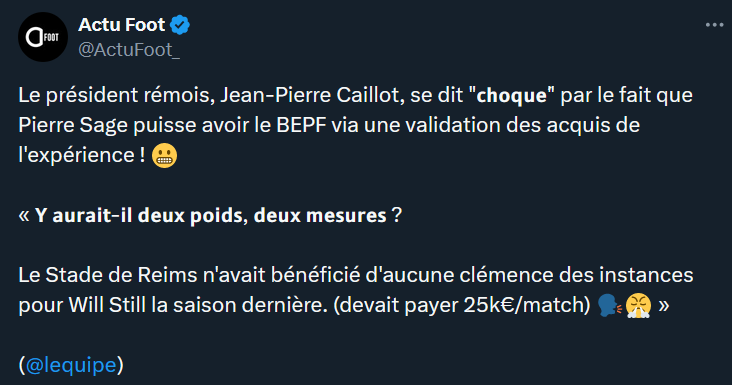Click the bold word "choque"
Image resolution: width=732 pixels, height=385 pixels.
click(x=512, y=96)
